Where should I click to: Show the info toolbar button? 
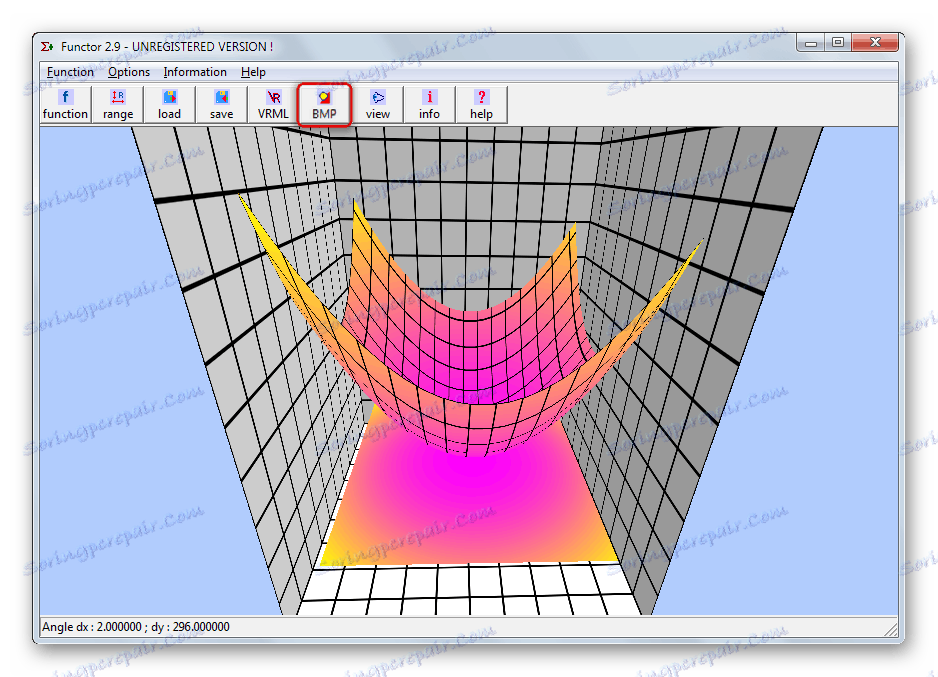(x=430, y=105)
